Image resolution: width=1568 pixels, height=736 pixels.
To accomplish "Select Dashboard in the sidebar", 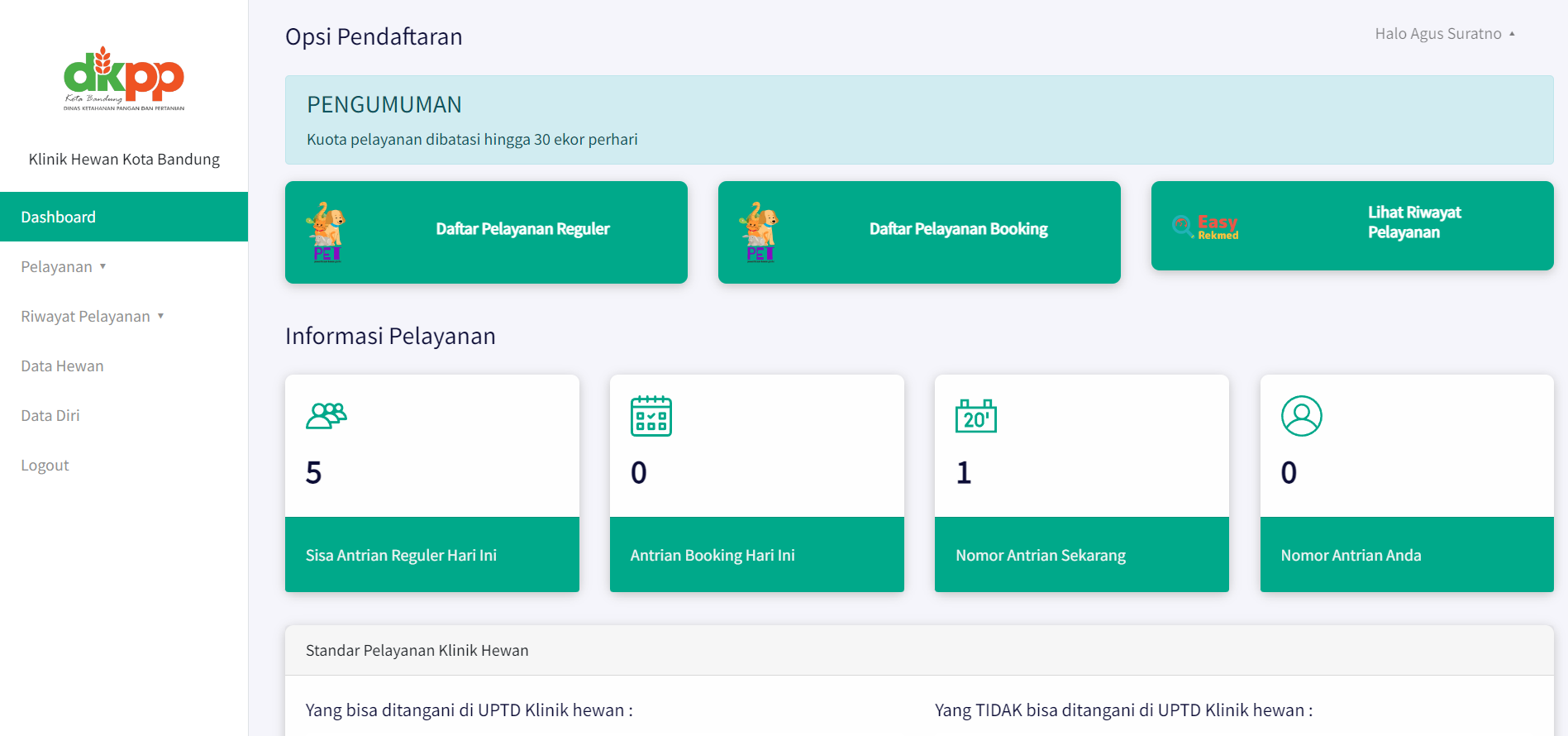I will click(x=59, y=217).
